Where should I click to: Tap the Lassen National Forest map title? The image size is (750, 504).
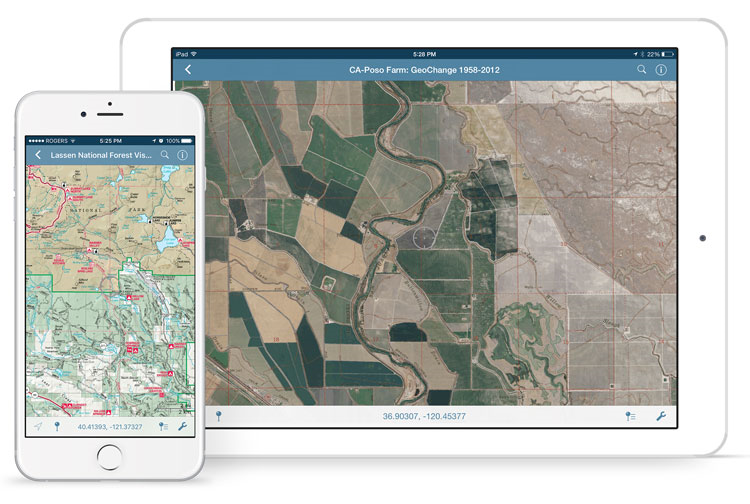(102, 156)
